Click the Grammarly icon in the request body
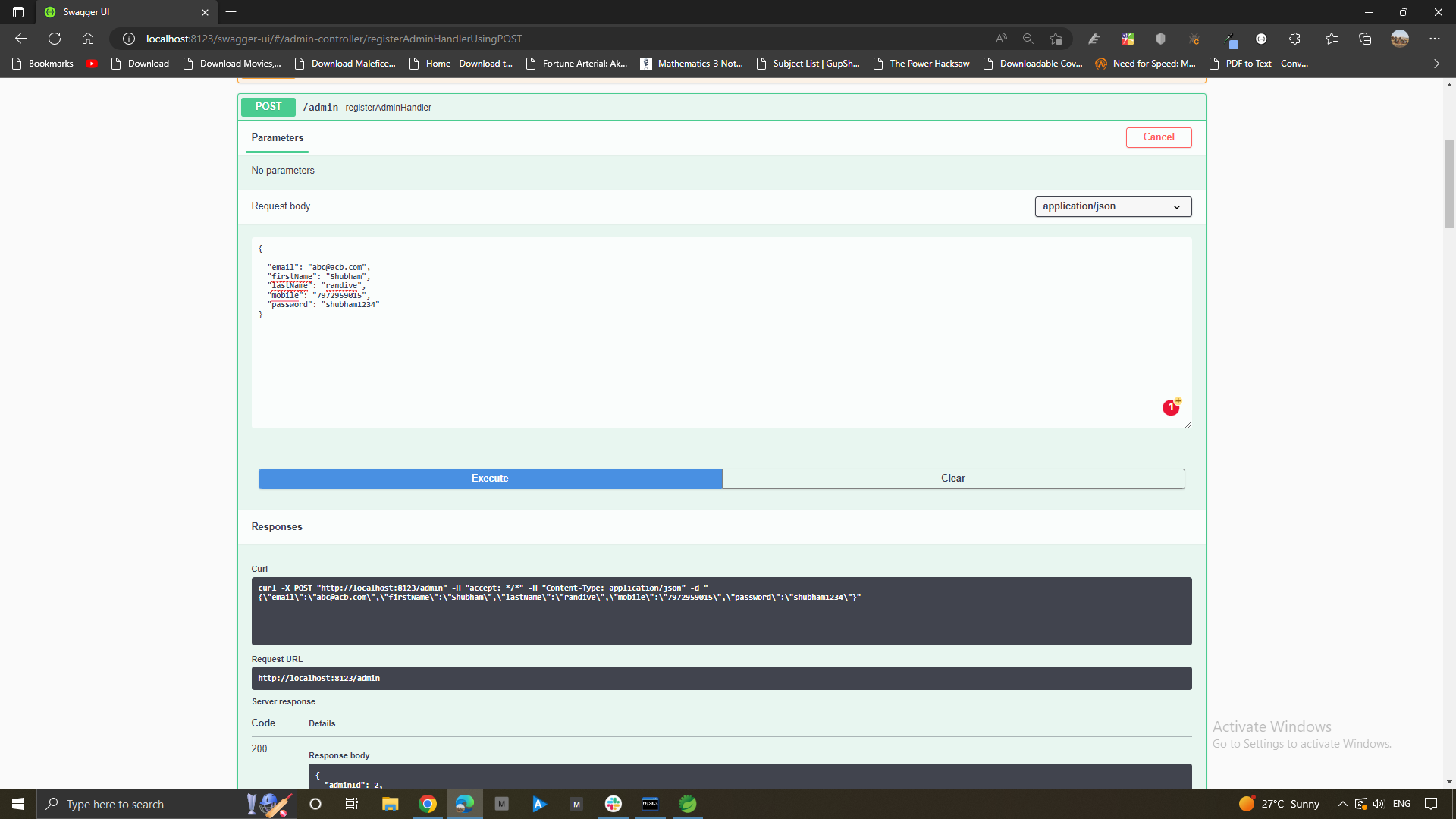Viewport: 1456px width, 819px height. tap(1172, 407)
